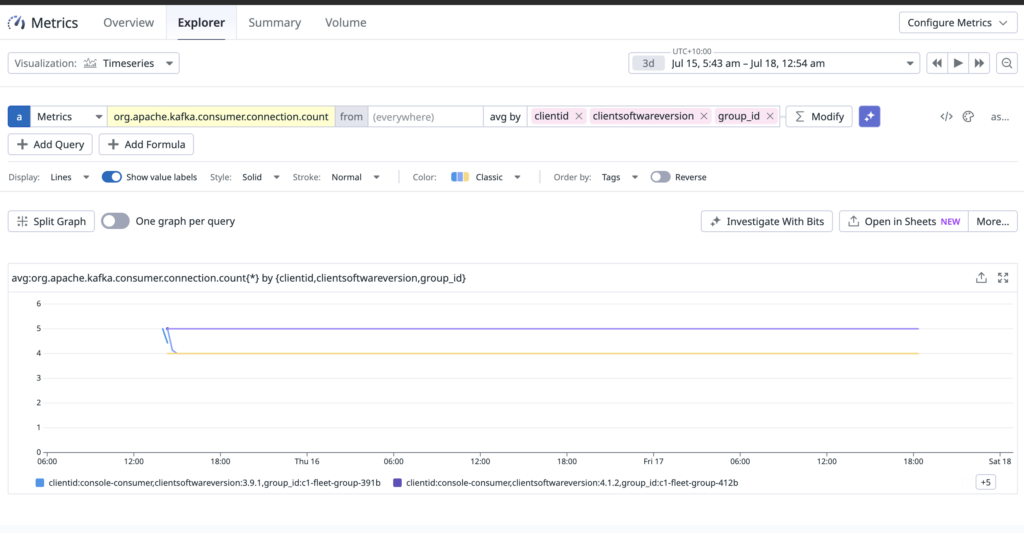
Task: Click the 'Sat 18' x-axis label
Action: coord(1000,461)
